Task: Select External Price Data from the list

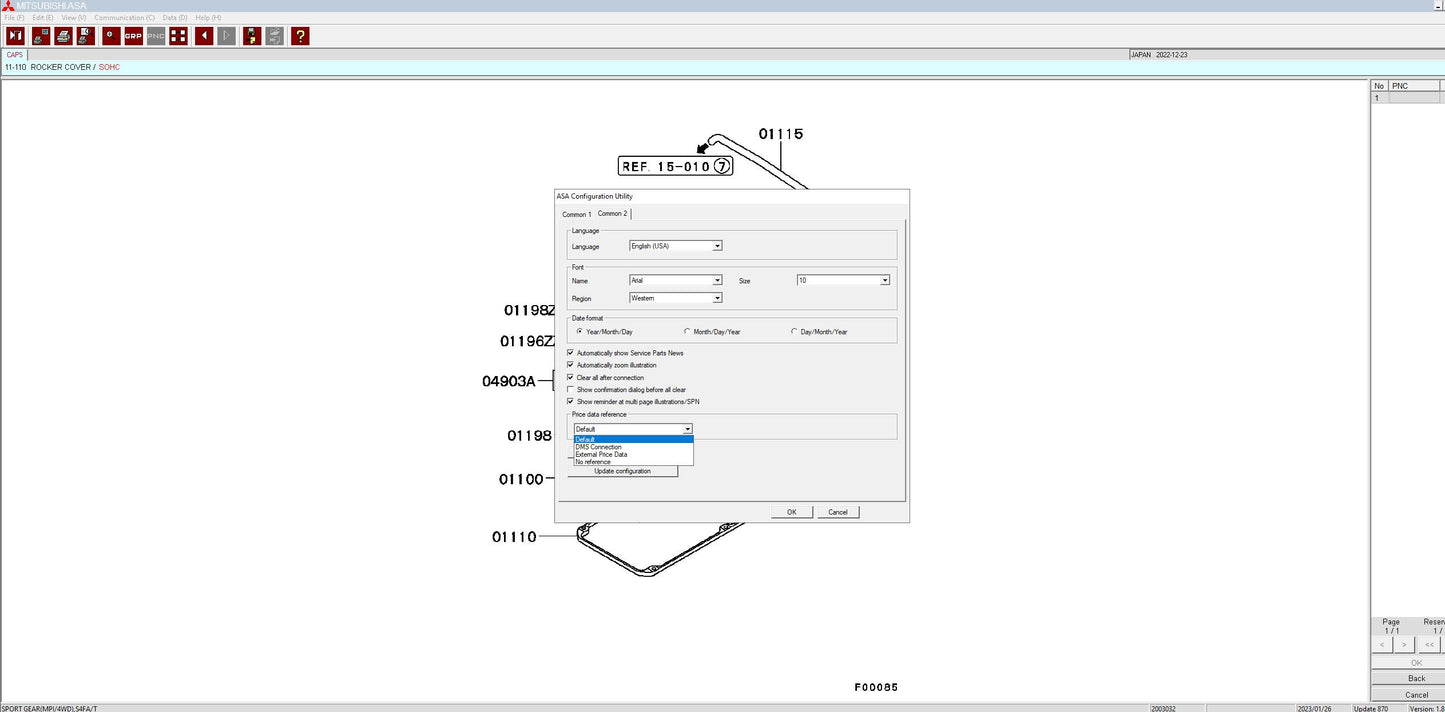Action: click(x=602, y=454)
